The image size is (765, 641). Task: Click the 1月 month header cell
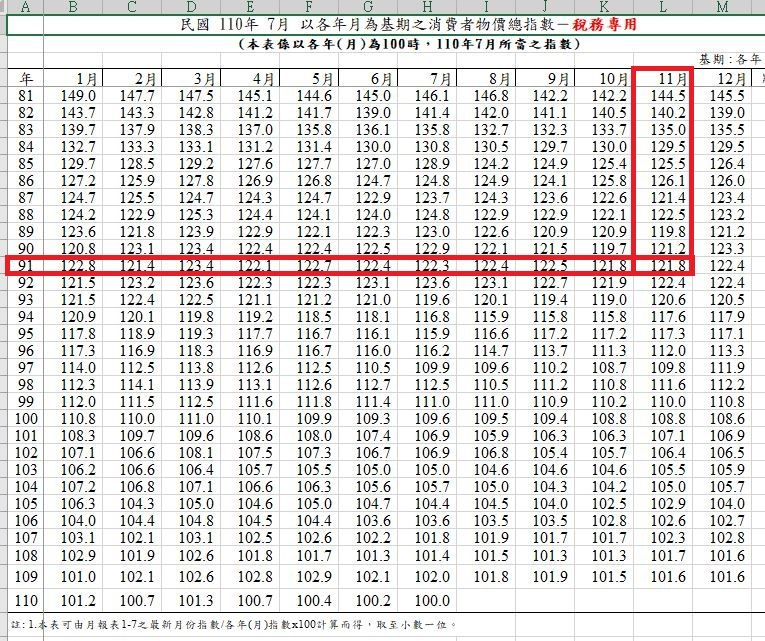78,78
